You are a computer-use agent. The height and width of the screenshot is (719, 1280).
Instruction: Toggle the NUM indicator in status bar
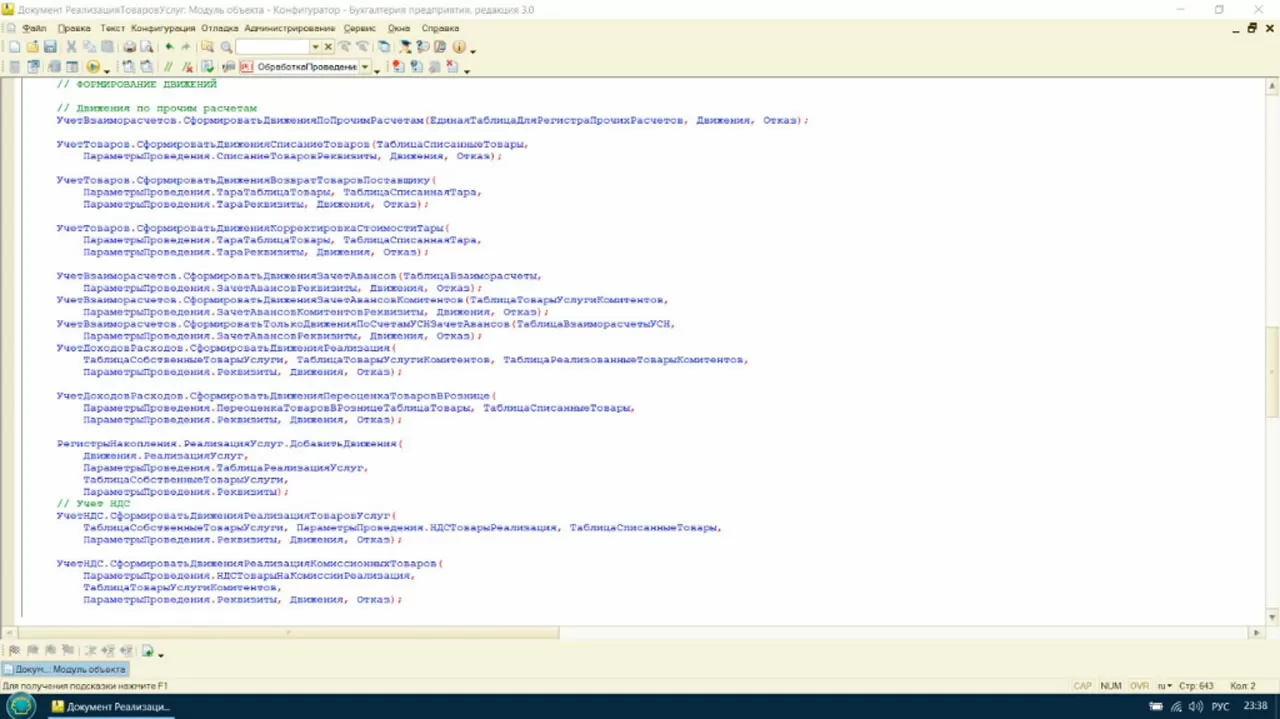pos(1111,686)
